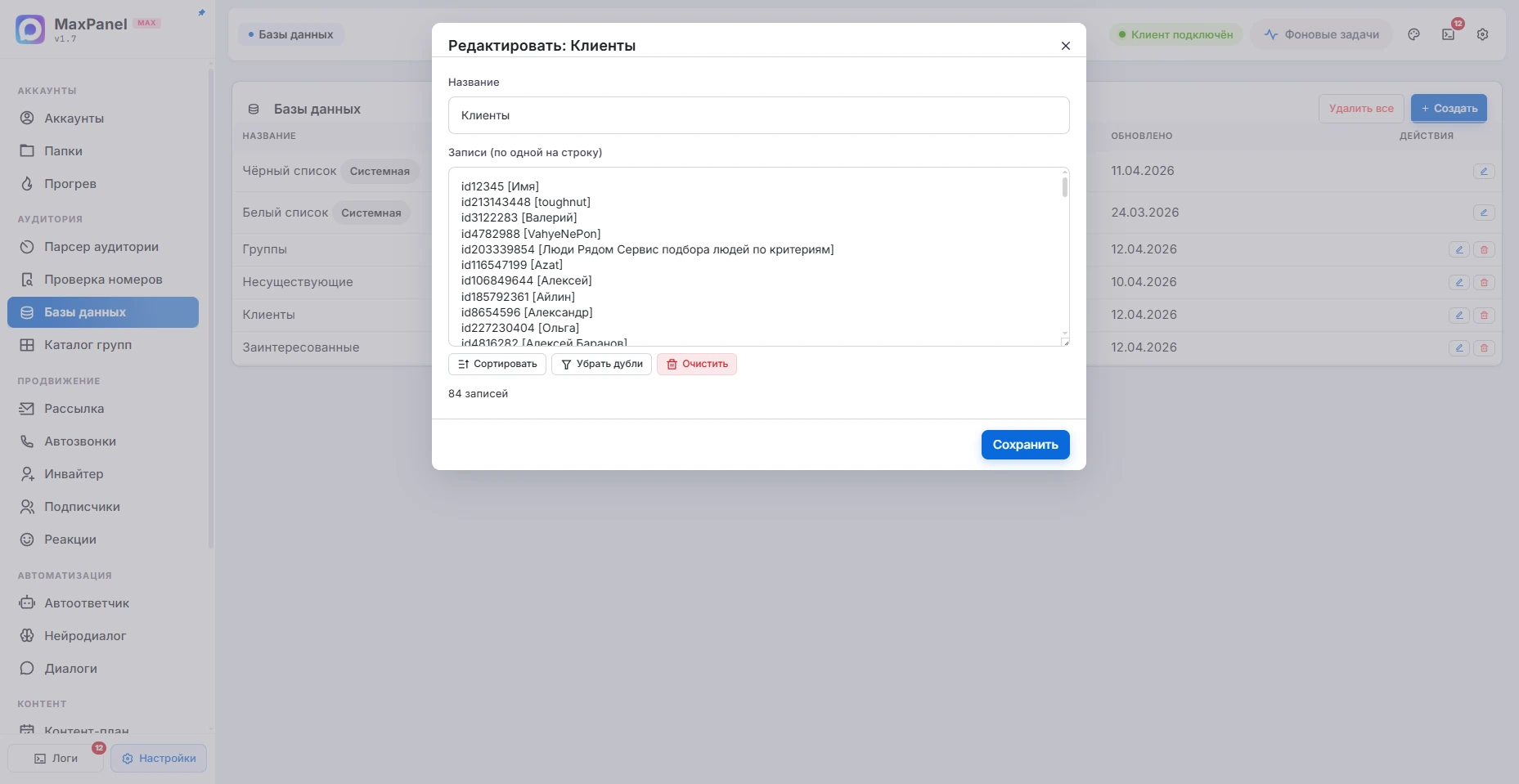Click the Убрать дубли button
This screenshot has height=784, width=1519.
pos(601,364)
